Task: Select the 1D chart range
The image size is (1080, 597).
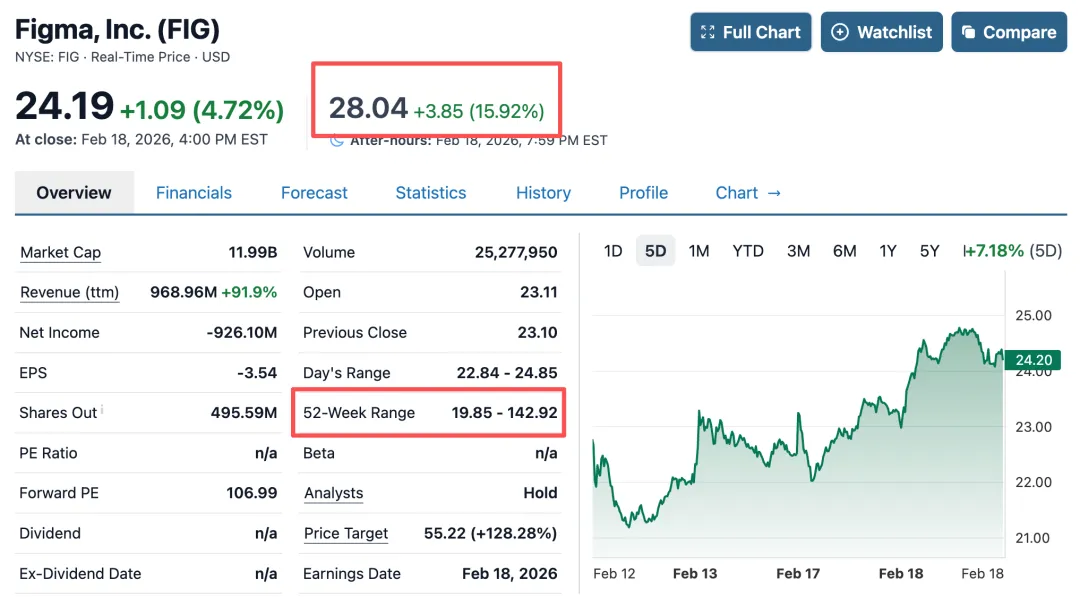Action: pos(613,251)
